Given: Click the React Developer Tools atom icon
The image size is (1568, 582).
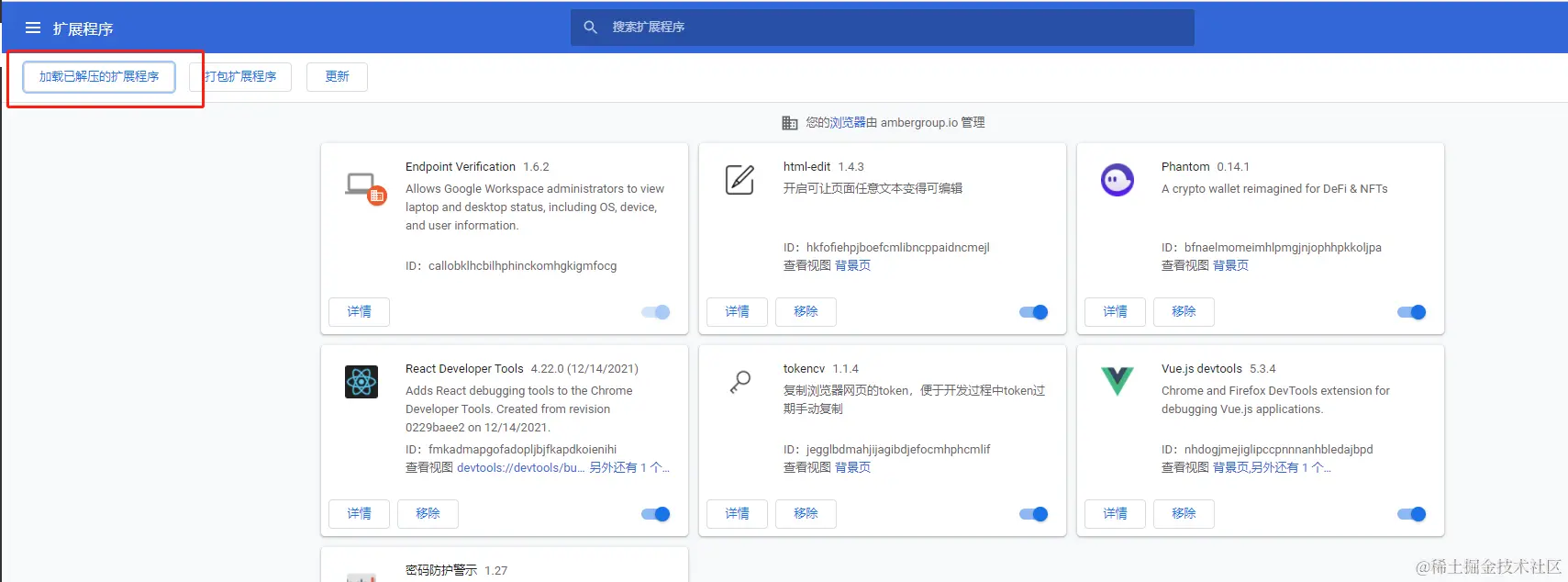Looking at the screenshot, I should coord(361,382).
